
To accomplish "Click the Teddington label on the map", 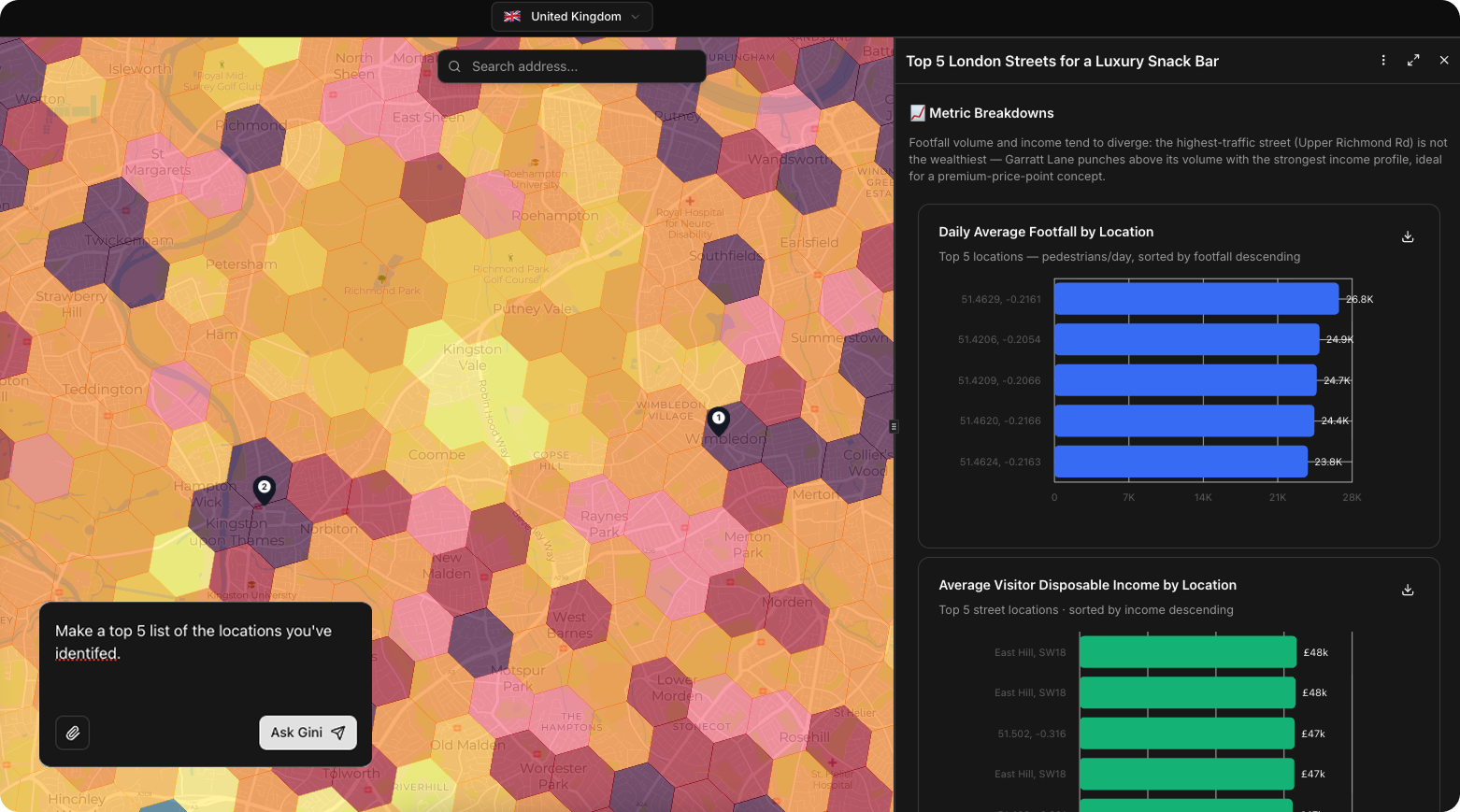I will point(103,389).
